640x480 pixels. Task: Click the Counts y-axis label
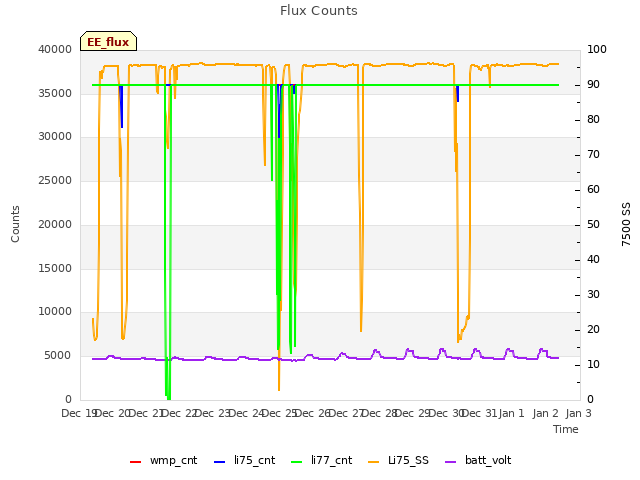[x=15, y=224]
